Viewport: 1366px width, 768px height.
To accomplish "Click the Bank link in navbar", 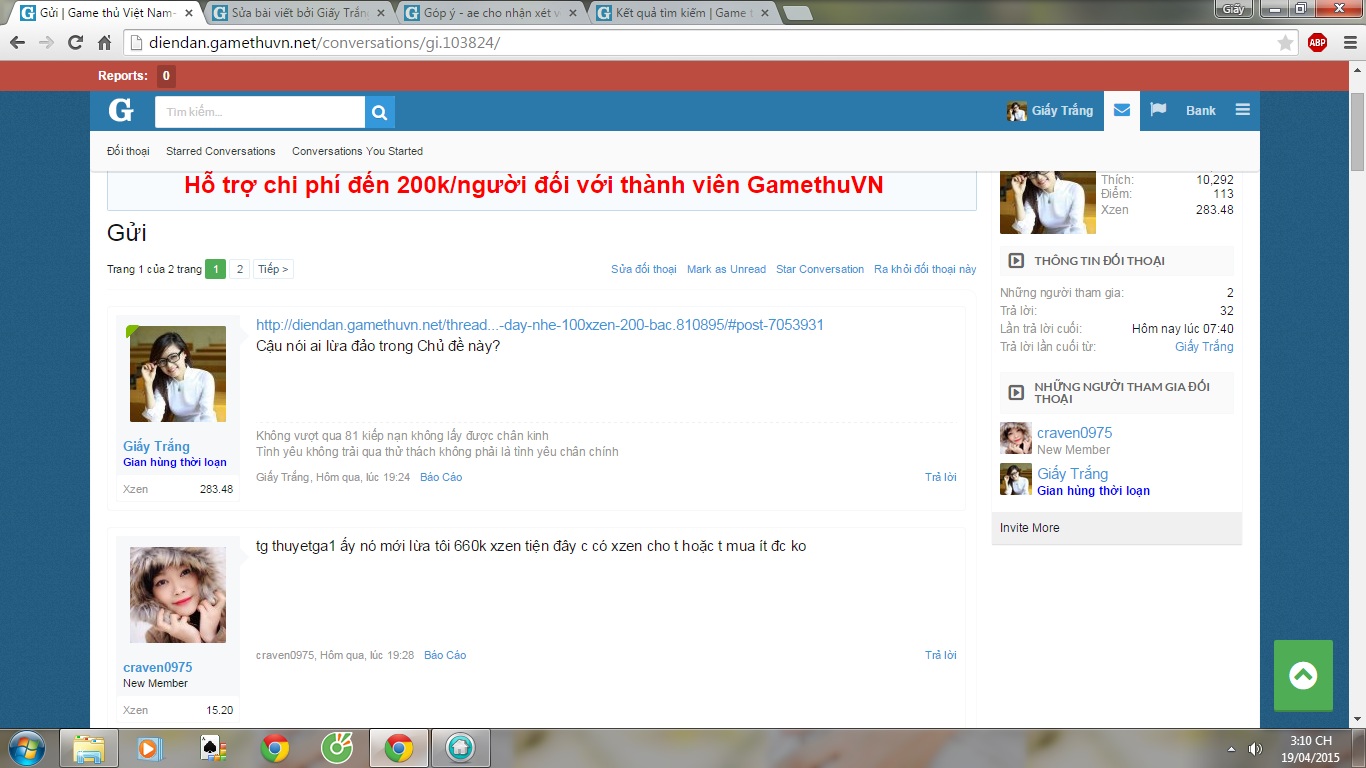I will [x=1201, y=110].
